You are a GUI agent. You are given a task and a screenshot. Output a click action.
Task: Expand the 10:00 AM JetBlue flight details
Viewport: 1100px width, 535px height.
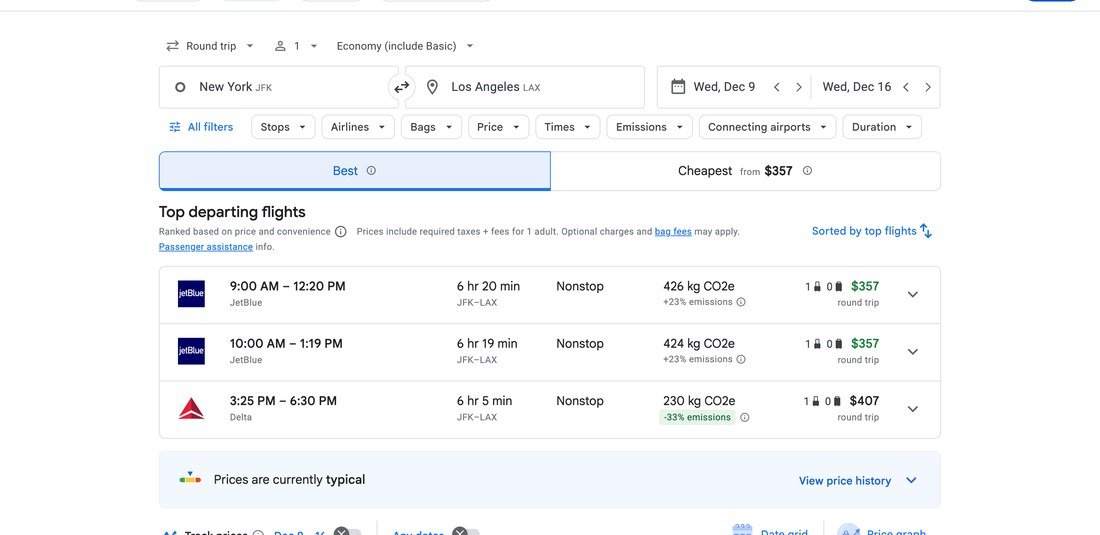coord(913,352)
